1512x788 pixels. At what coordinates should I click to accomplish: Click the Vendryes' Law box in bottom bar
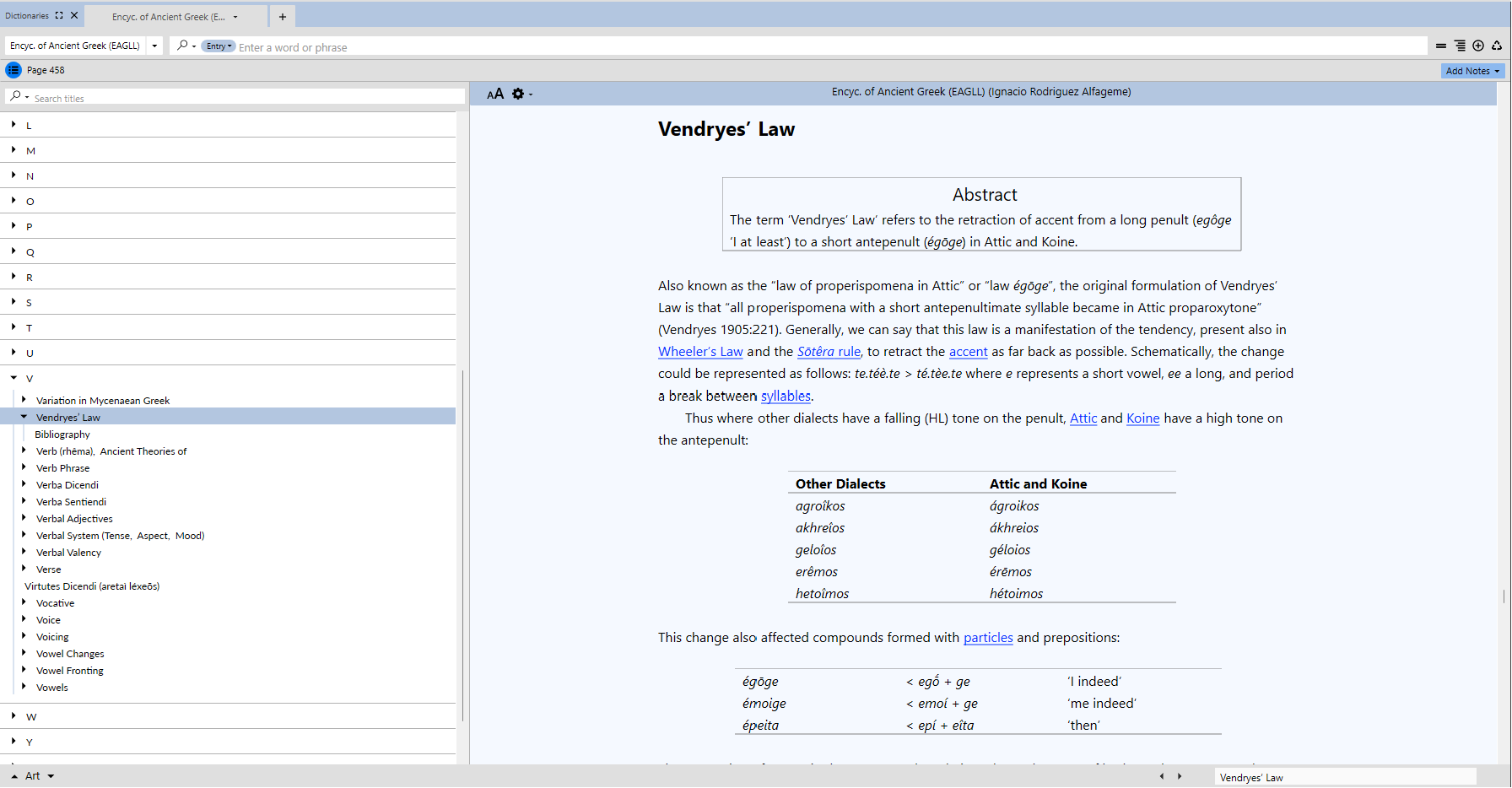[1345, 777]
